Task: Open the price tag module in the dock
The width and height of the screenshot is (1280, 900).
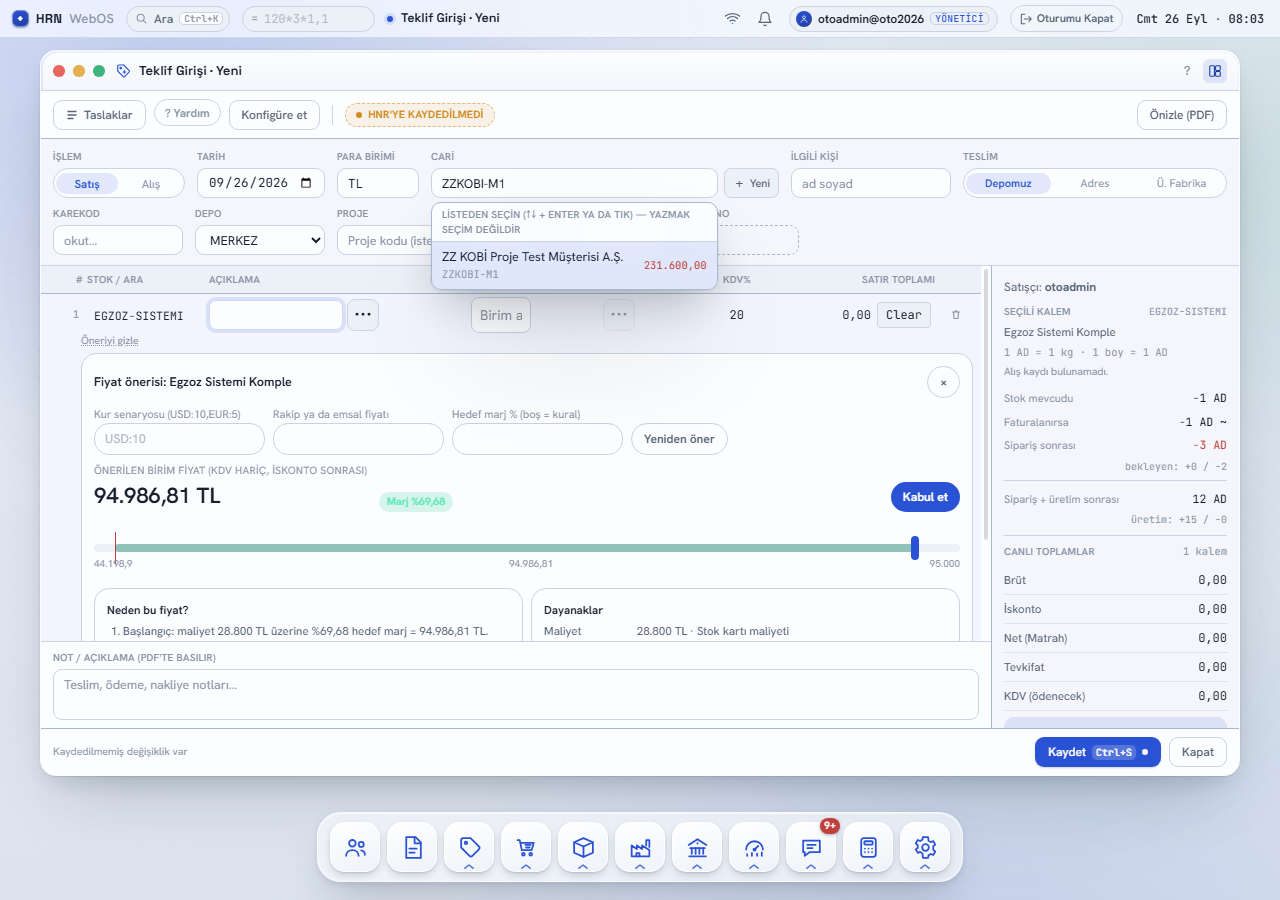Action: pos(469,848)
